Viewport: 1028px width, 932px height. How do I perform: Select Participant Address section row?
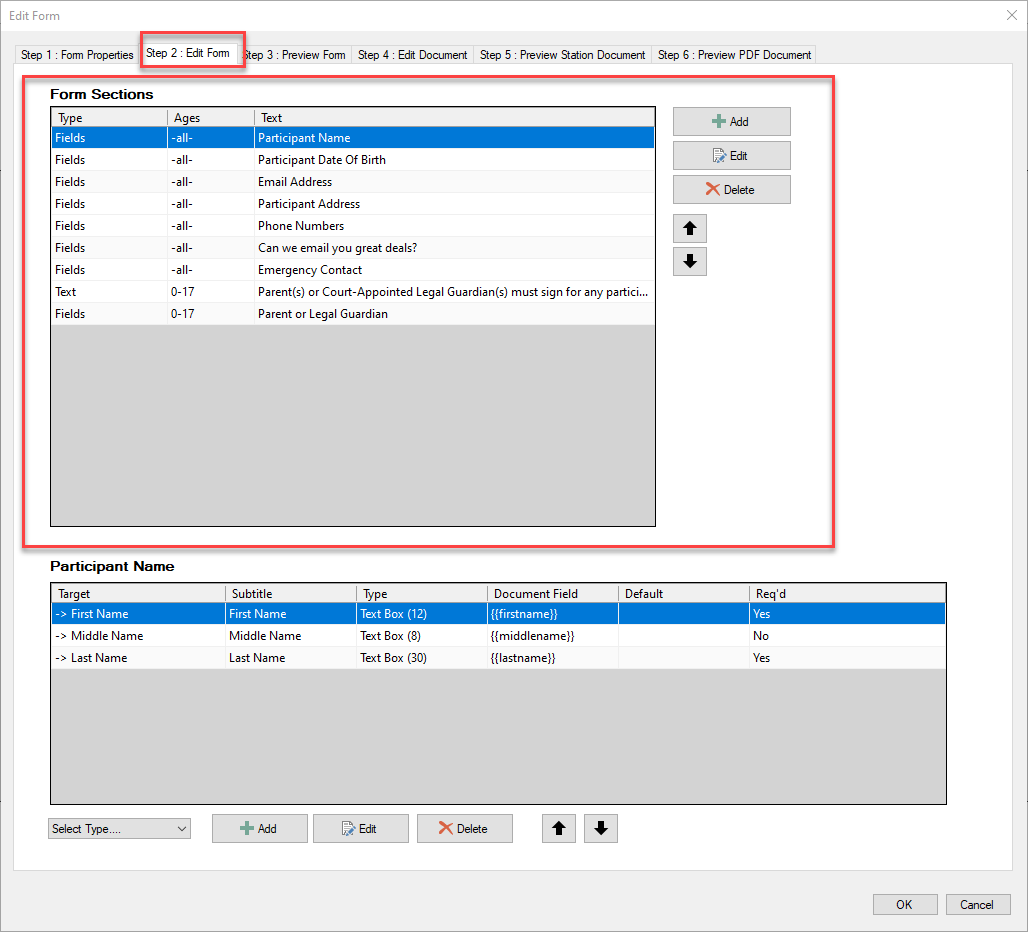(x=353, y=204)
